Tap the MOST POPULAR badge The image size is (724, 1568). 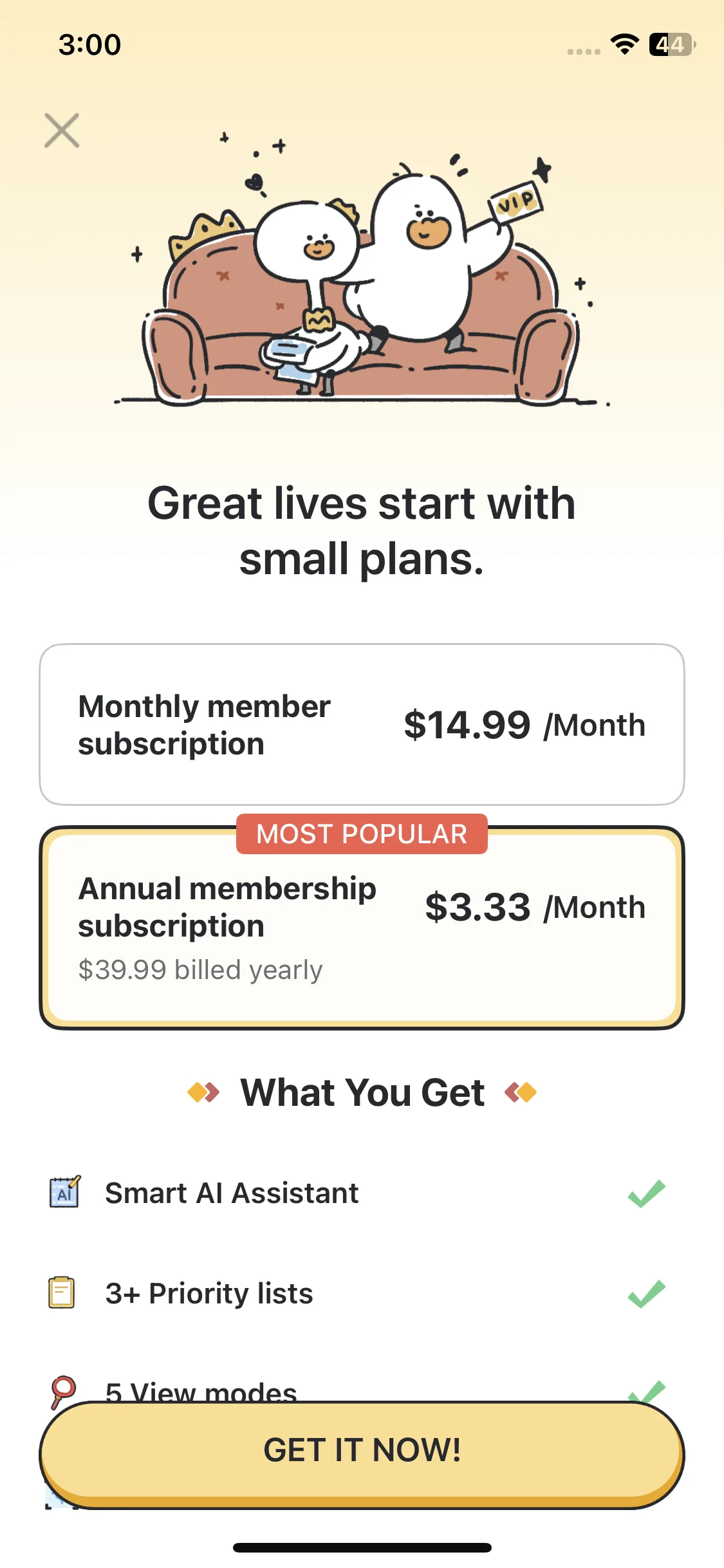362,834
